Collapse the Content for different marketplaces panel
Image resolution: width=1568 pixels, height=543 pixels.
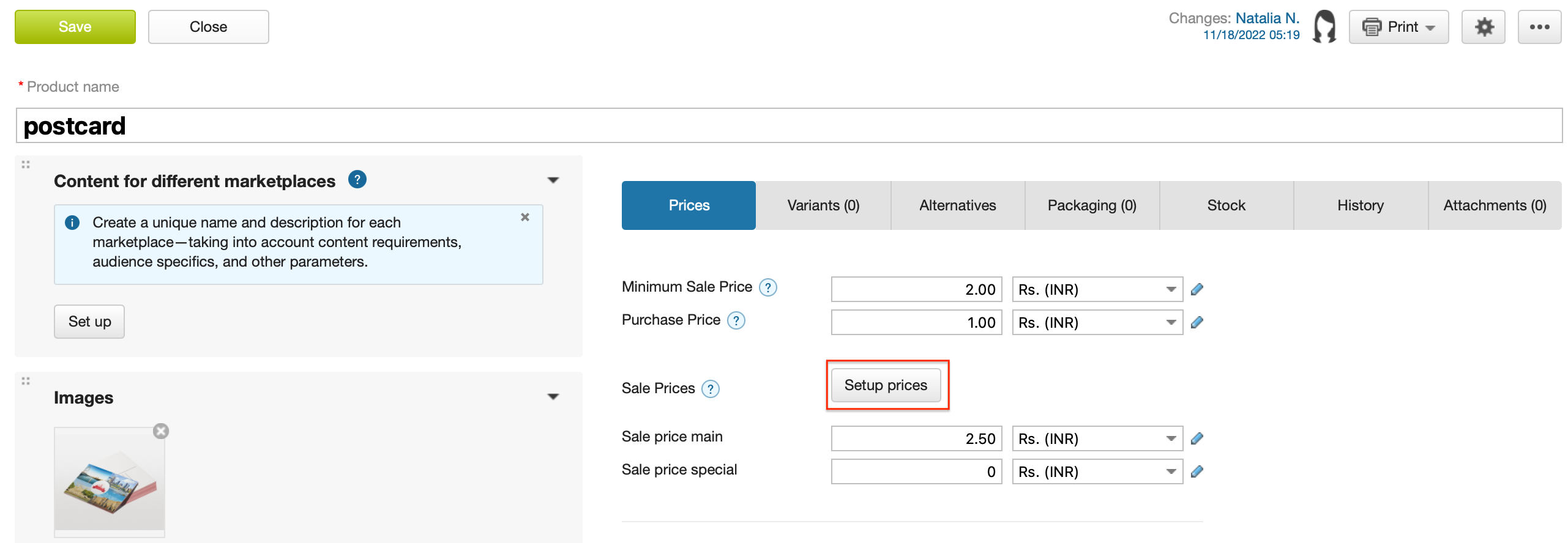(553, 180)
